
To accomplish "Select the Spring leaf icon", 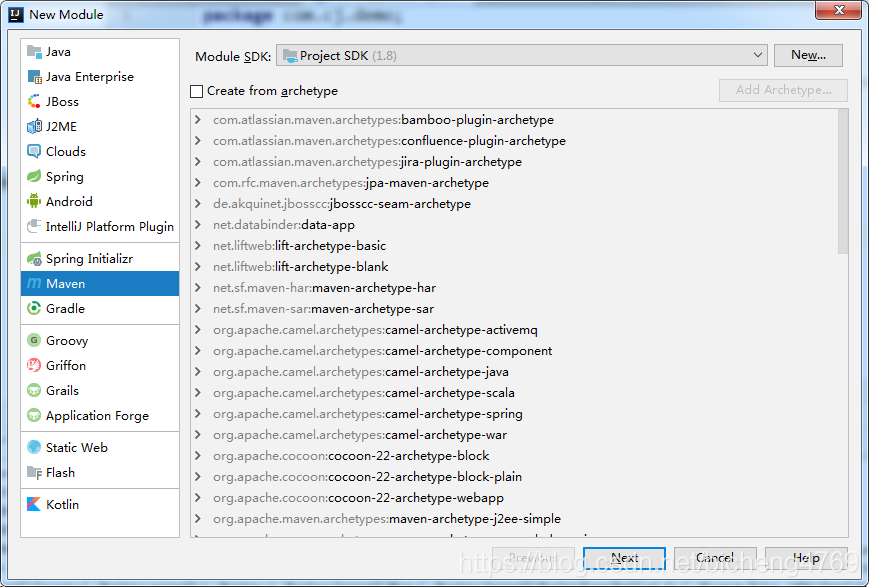I will point(34,177).
